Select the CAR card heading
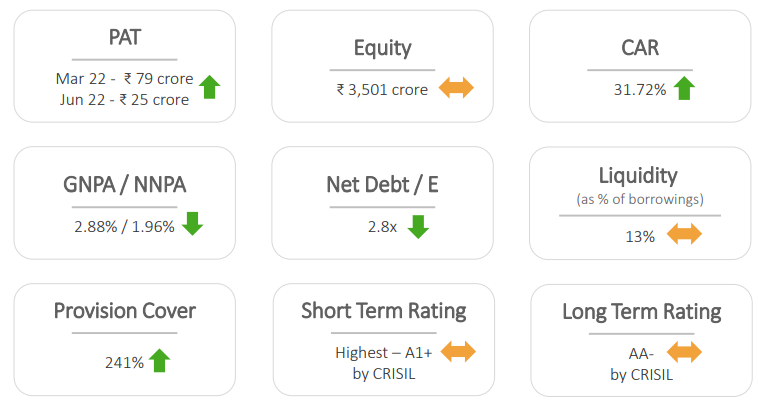The image size is (758, 417). coord(640,47)
